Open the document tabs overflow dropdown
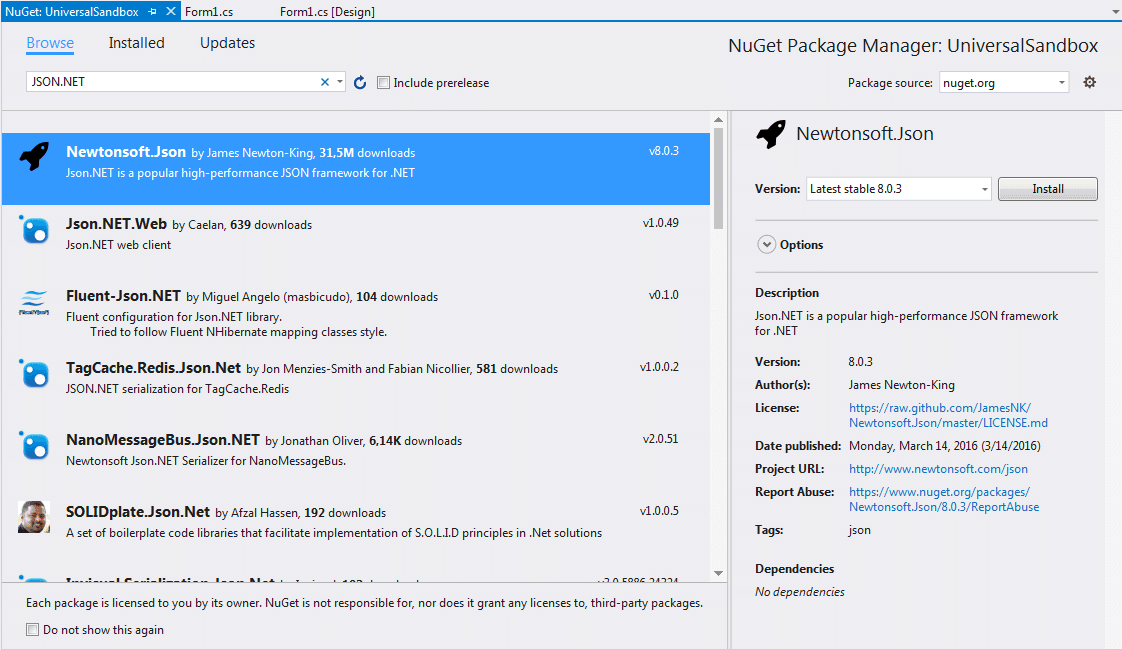Image resolution: width=1122 pixels, height=650 pixels. [1114, 12]
